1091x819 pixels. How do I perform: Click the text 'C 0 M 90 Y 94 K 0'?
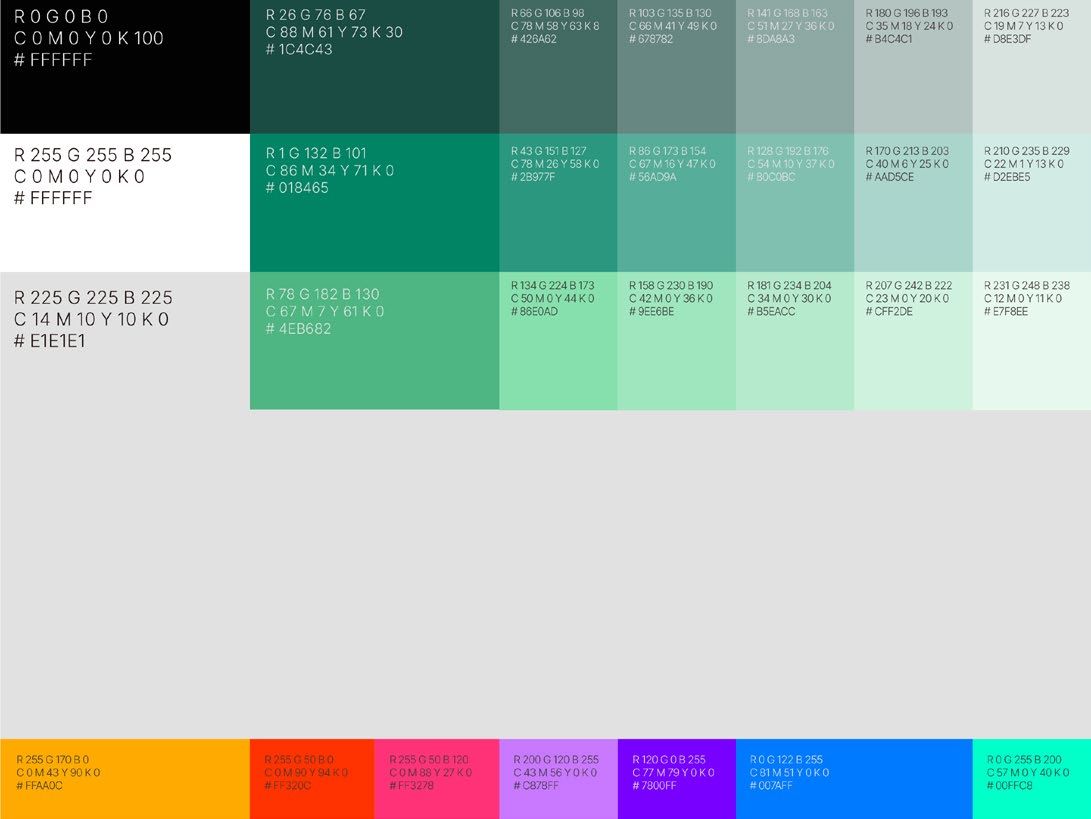point(306,772)
